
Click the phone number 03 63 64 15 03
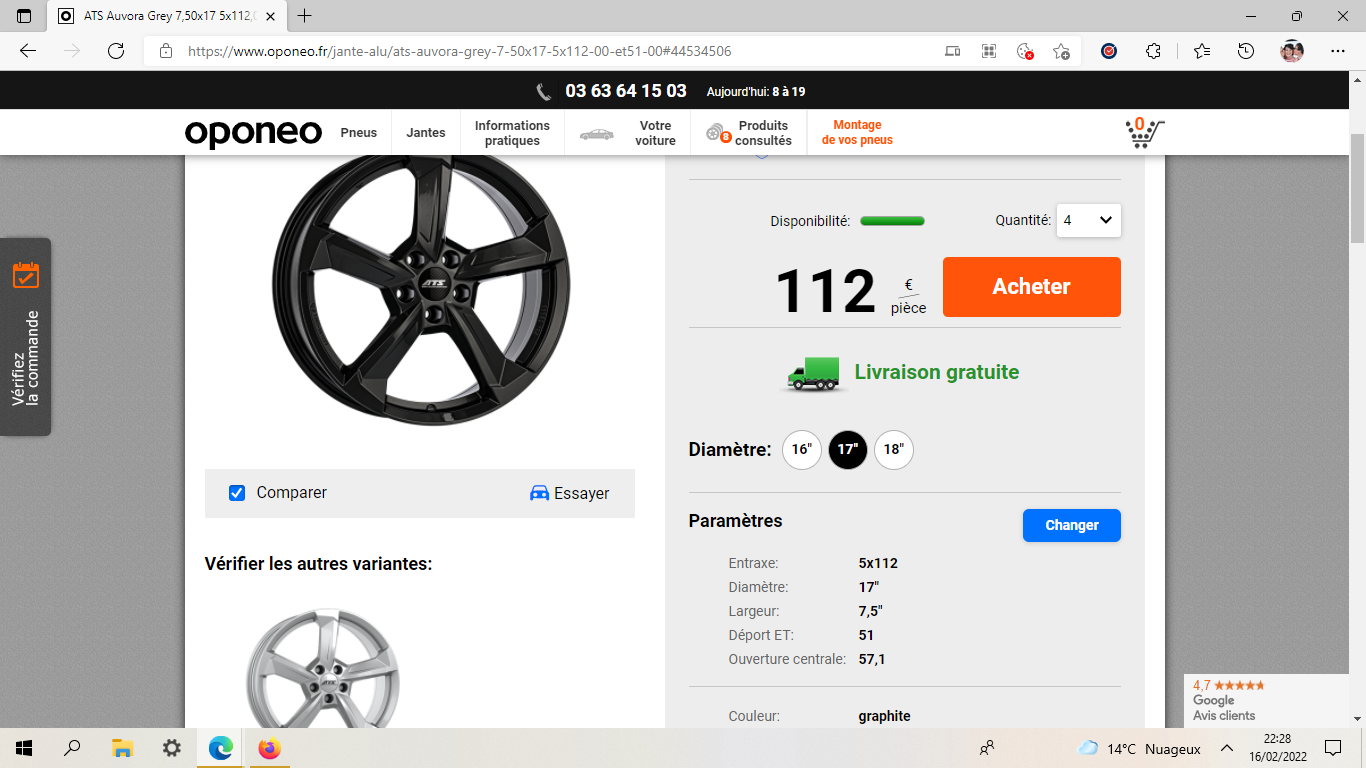coord(626,91)
